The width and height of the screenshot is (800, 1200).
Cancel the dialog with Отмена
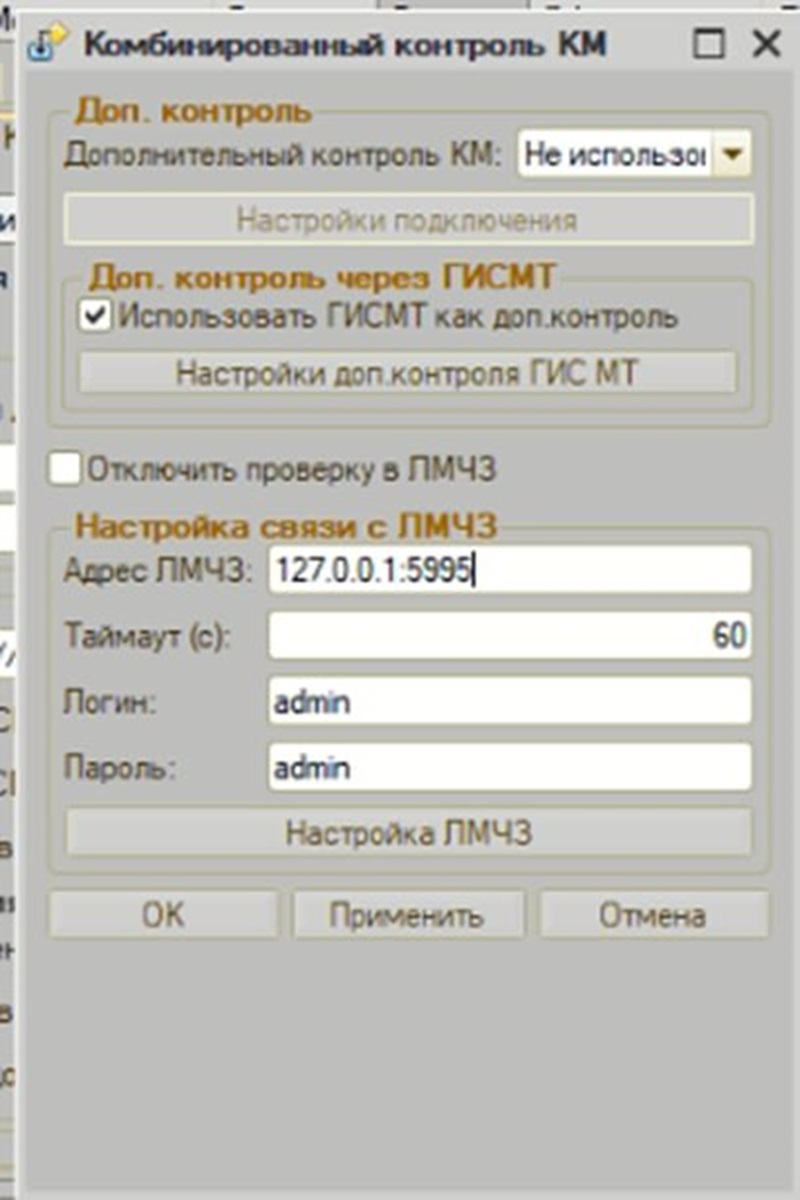[x=653, y=914]
